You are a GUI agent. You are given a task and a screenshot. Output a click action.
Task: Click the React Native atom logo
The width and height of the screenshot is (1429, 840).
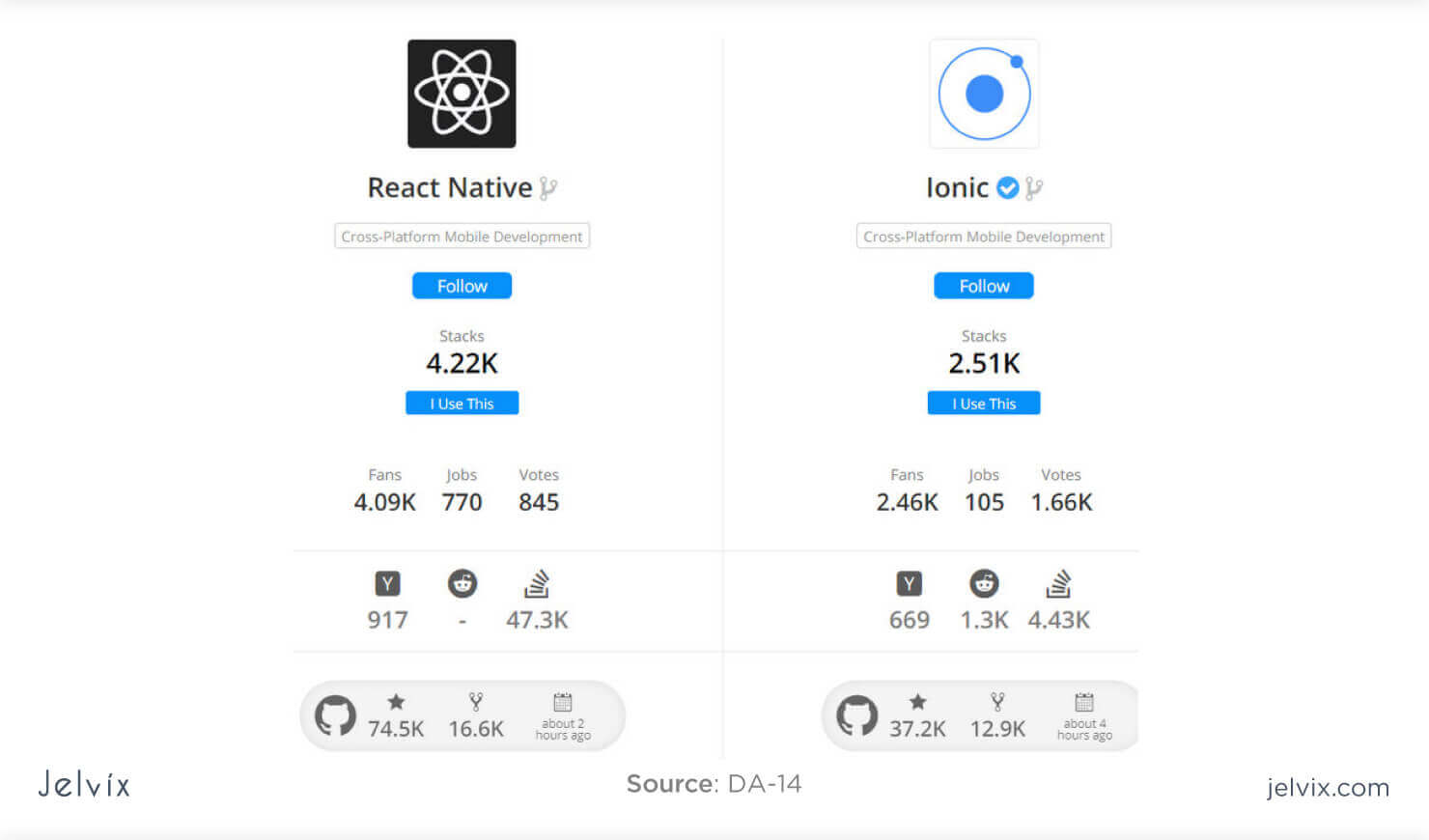[462, 93]
